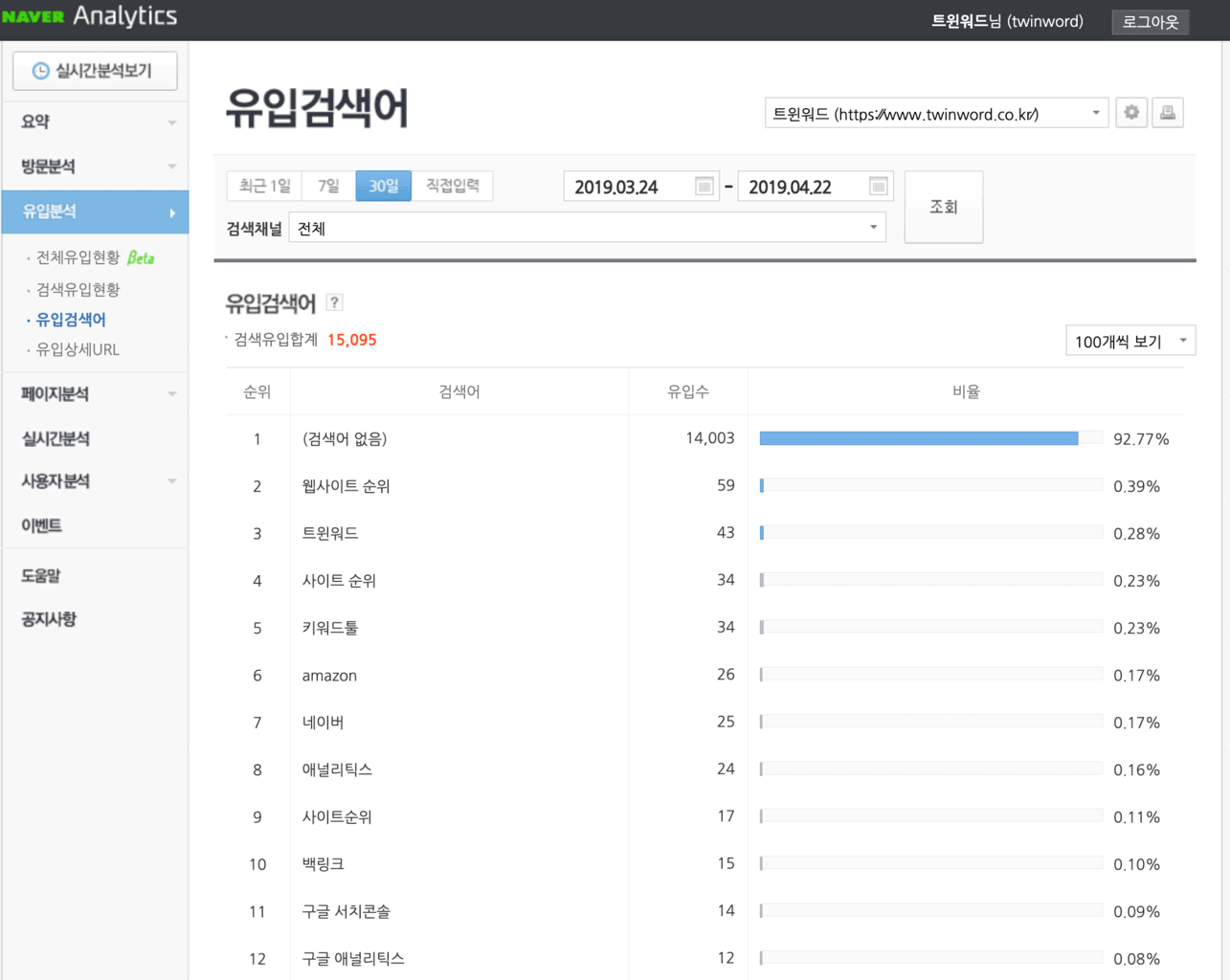Click the NAVER Analytics logo

tap(90, 16)
